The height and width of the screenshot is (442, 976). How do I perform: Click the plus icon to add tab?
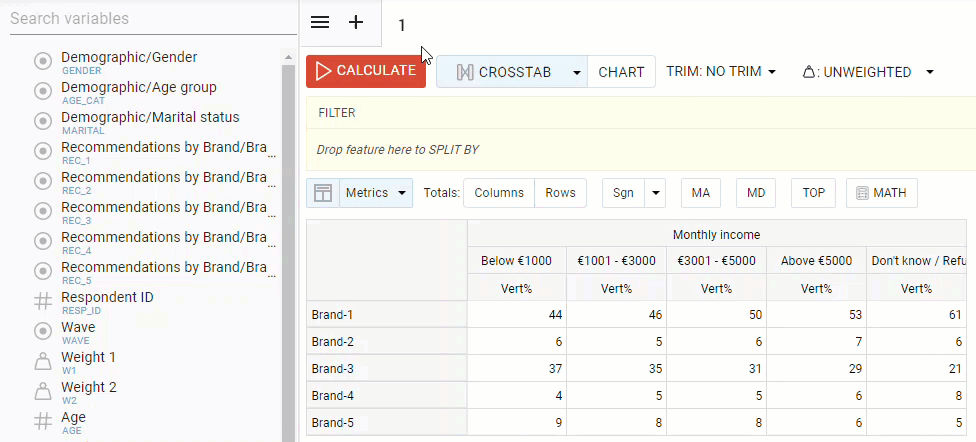point(356,23)
